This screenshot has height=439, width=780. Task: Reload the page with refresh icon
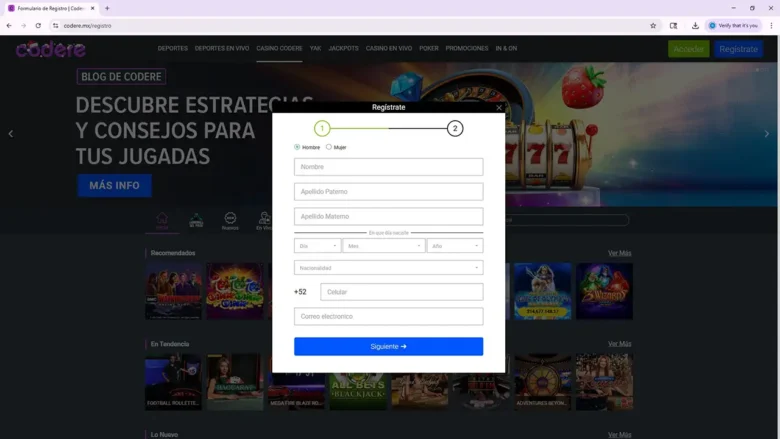(38, 26)
